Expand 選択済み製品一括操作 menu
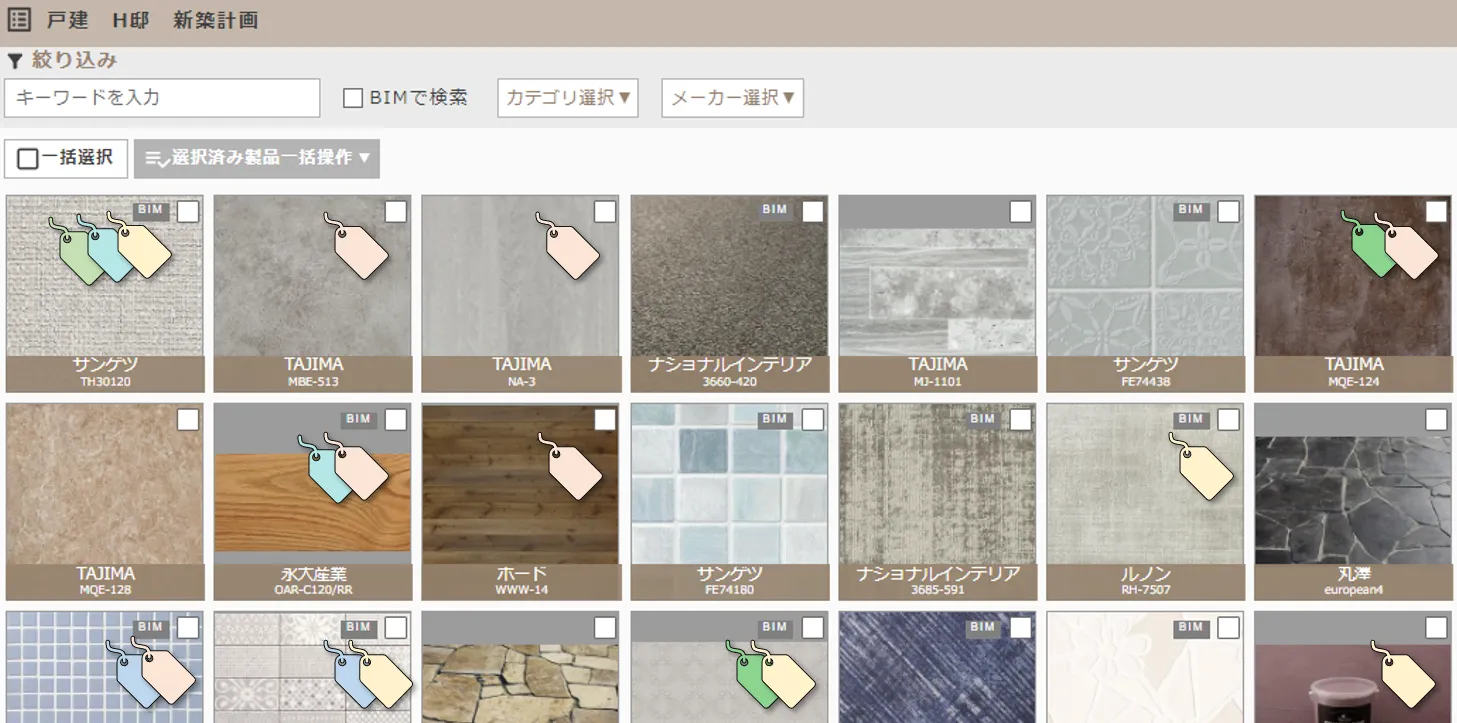 coord(257,158)
